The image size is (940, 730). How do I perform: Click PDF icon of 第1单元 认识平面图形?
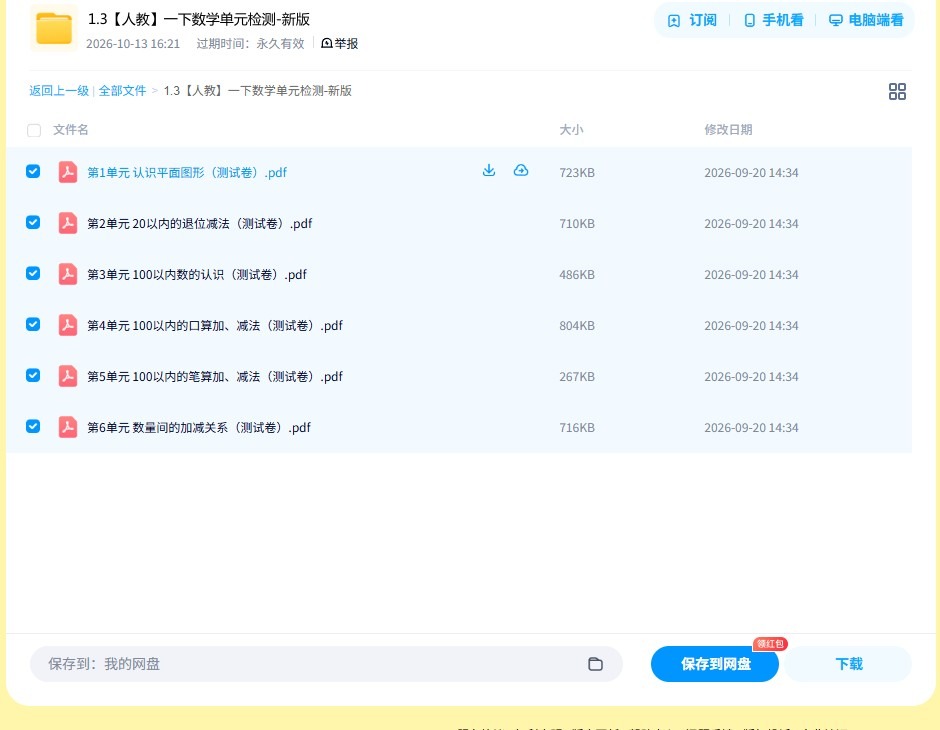coord(68,172)
